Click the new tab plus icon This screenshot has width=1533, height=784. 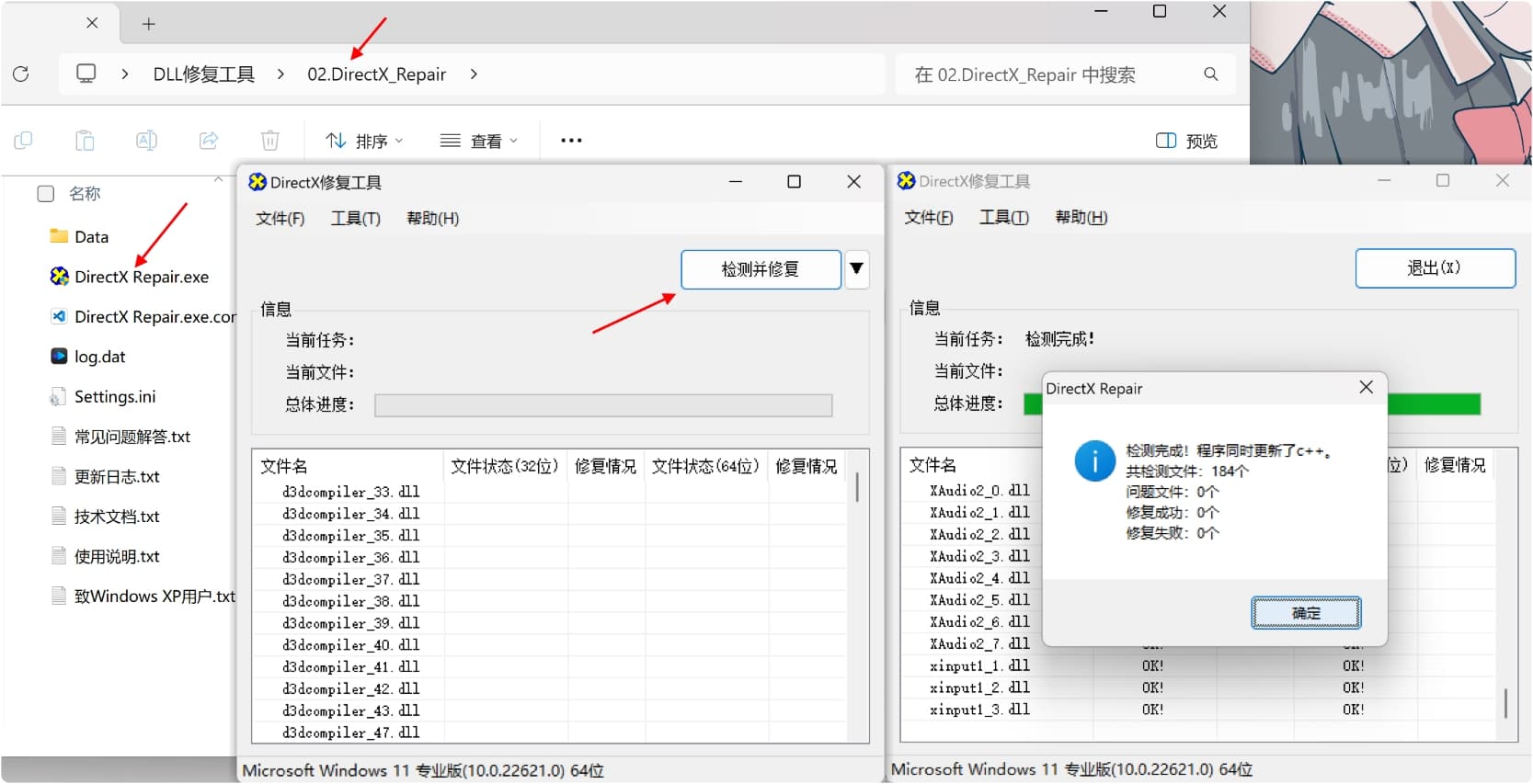click(148, 24)
